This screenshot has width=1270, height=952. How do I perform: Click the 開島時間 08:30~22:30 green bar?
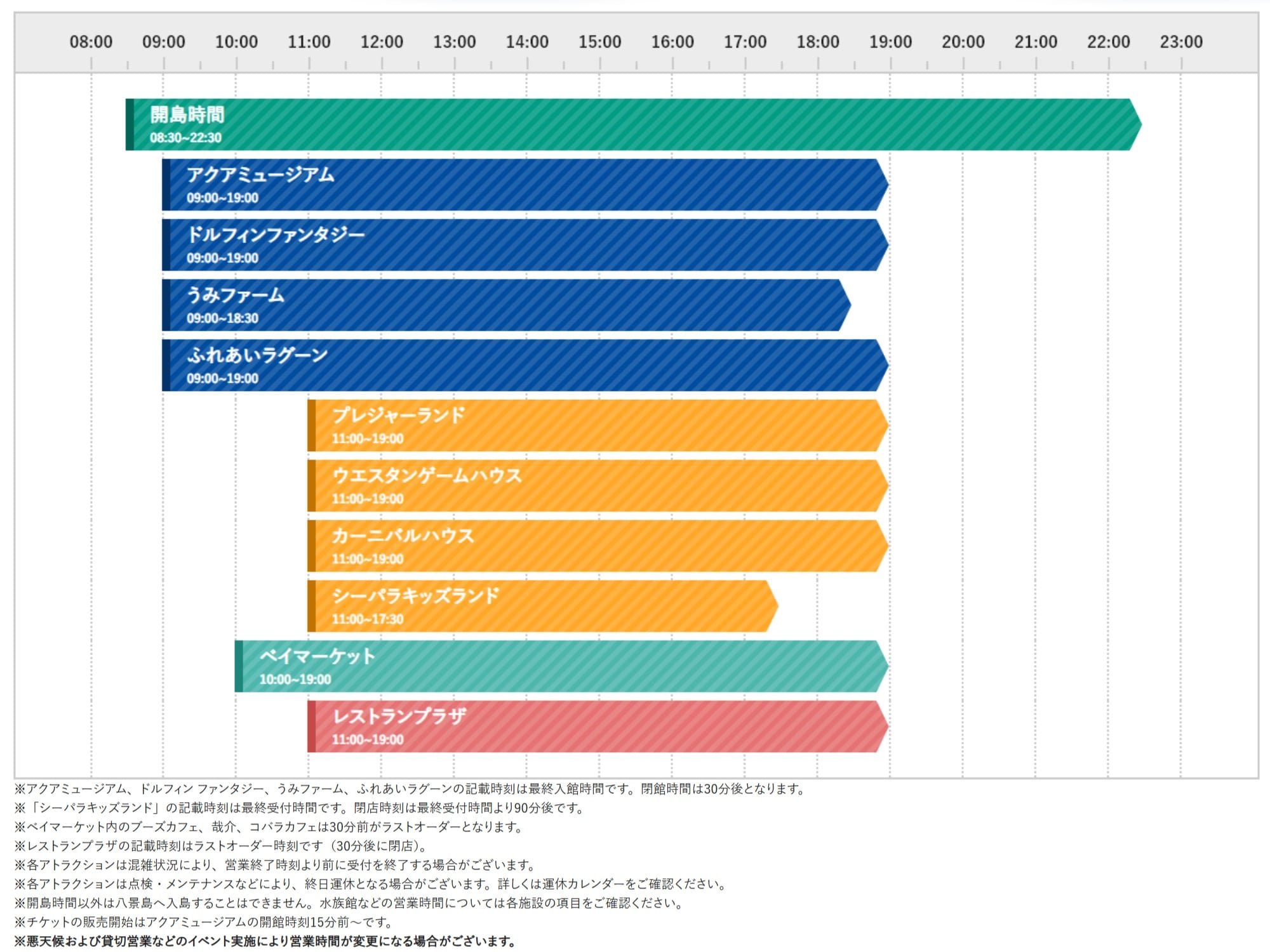pos(634,124)
